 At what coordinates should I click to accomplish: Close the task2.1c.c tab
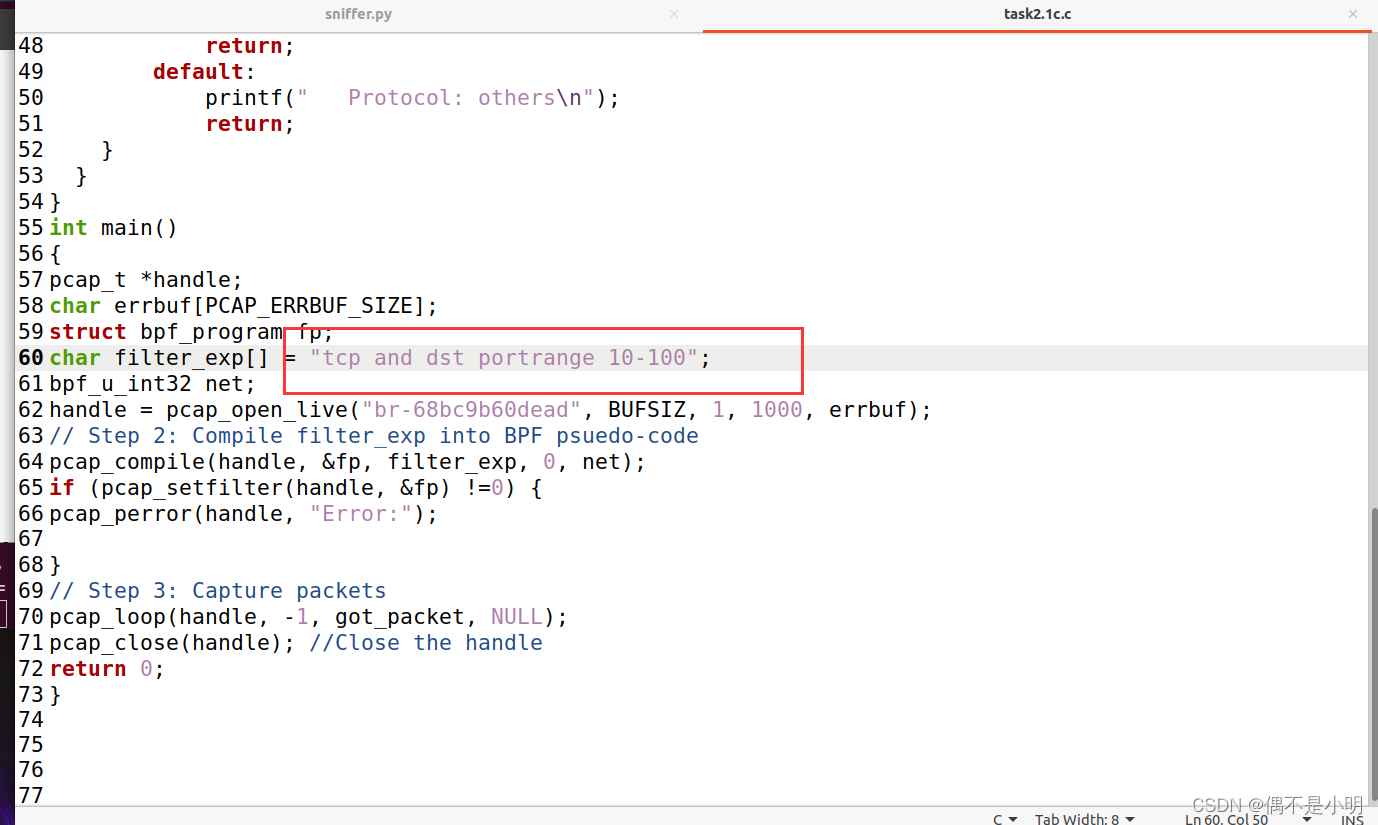(1353, 14)
